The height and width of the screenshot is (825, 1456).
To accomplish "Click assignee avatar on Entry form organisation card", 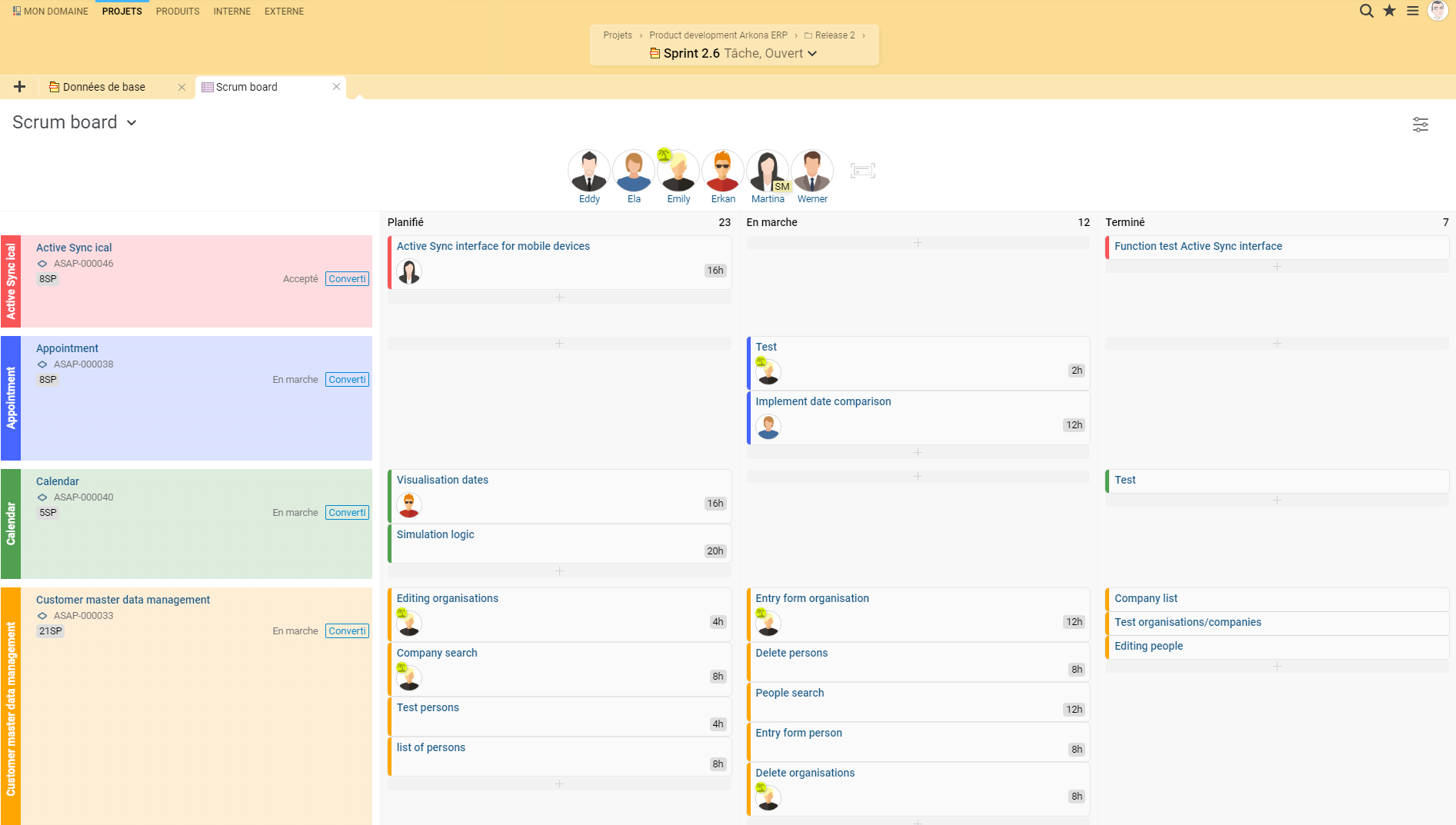I will [768, 623].
